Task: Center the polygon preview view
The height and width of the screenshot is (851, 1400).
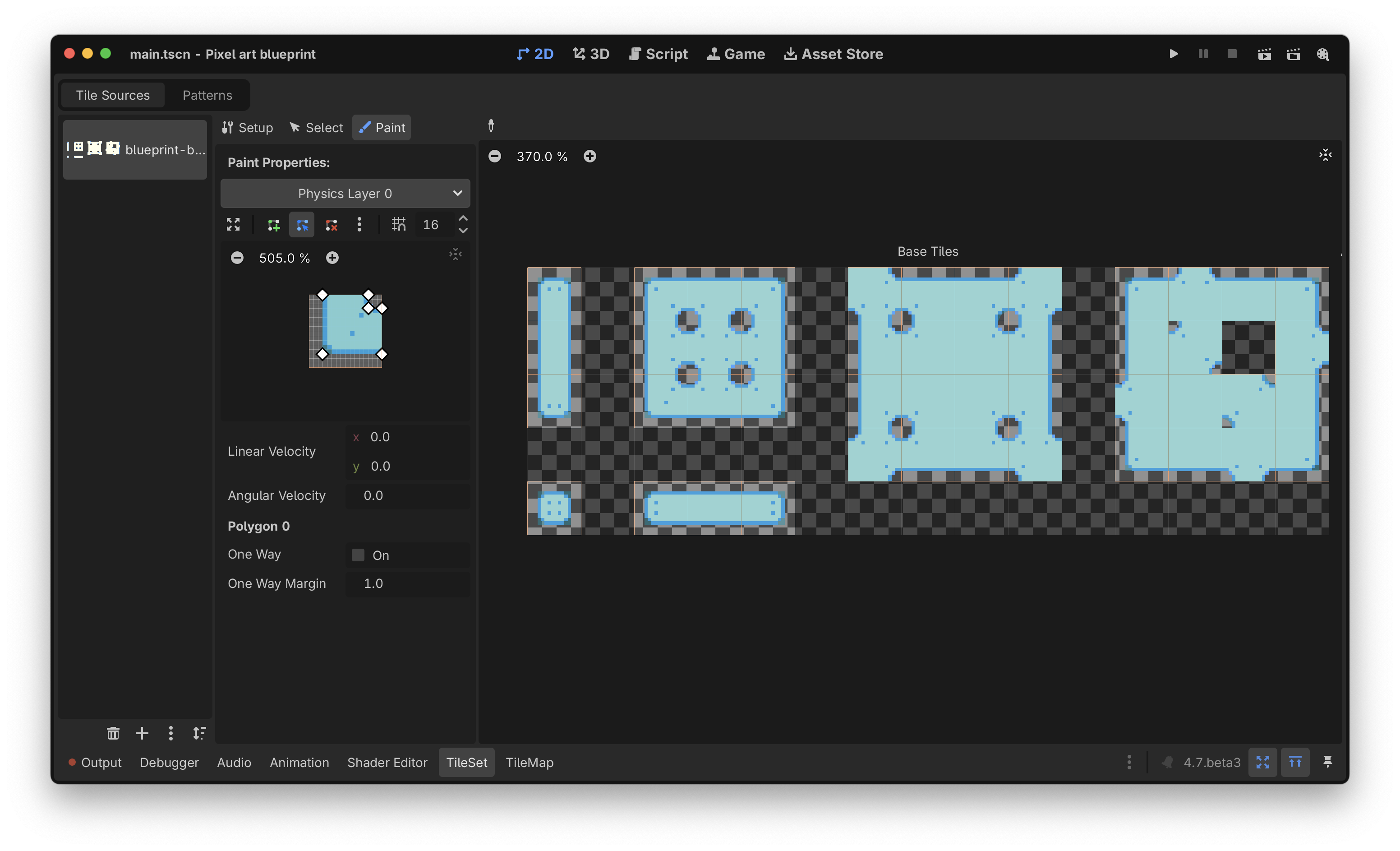Action: point(455,254)
